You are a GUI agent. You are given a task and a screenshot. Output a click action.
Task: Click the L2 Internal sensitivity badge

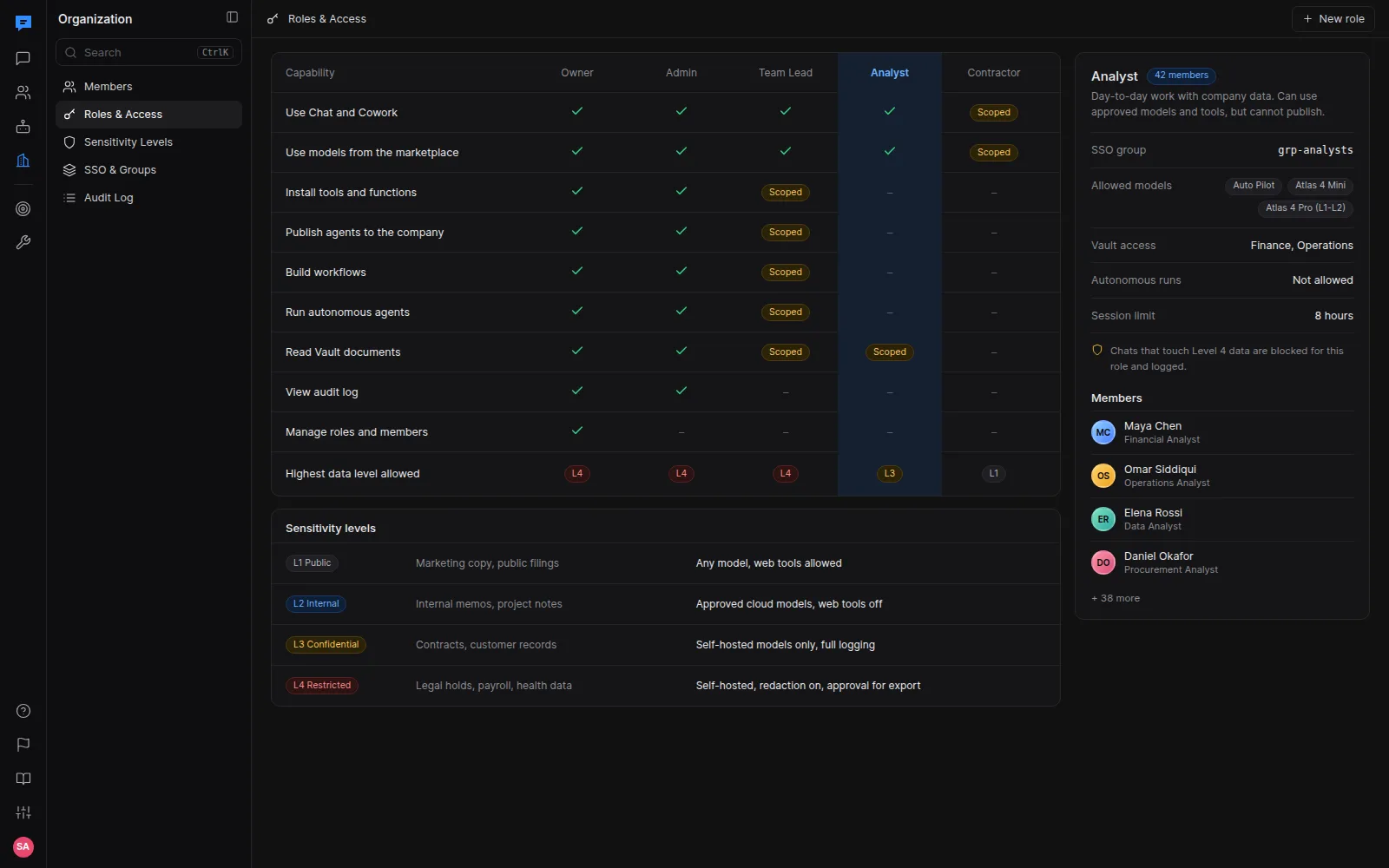[316, 604]
